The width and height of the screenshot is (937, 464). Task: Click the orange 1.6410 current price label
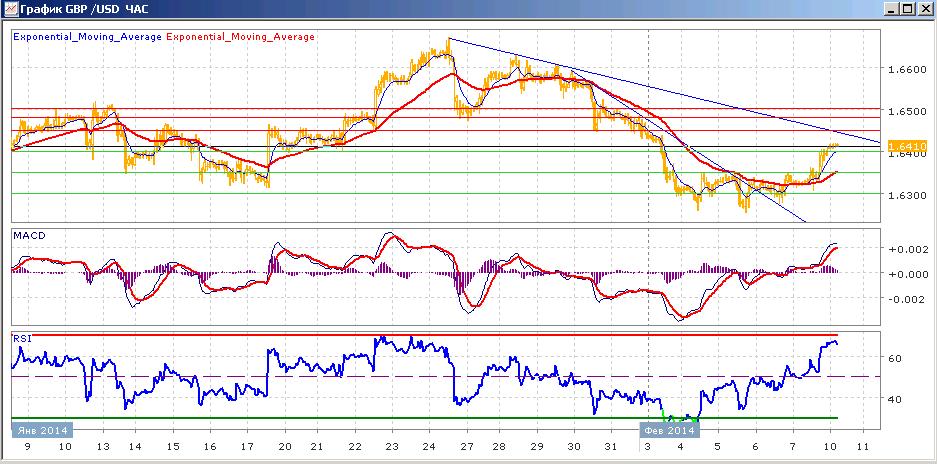pyautogui.click(x=908, y=146)
